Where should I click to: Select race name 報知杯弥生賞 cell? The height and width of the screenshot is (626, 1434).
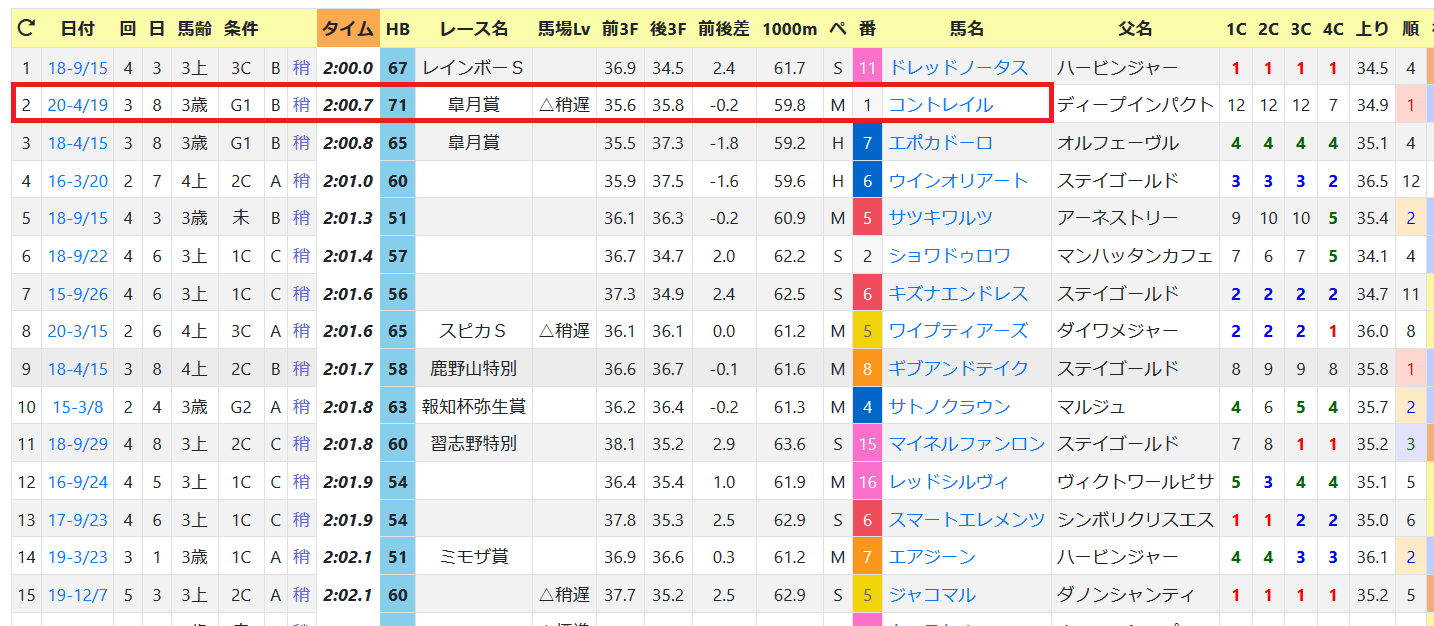tap(474, 407)
